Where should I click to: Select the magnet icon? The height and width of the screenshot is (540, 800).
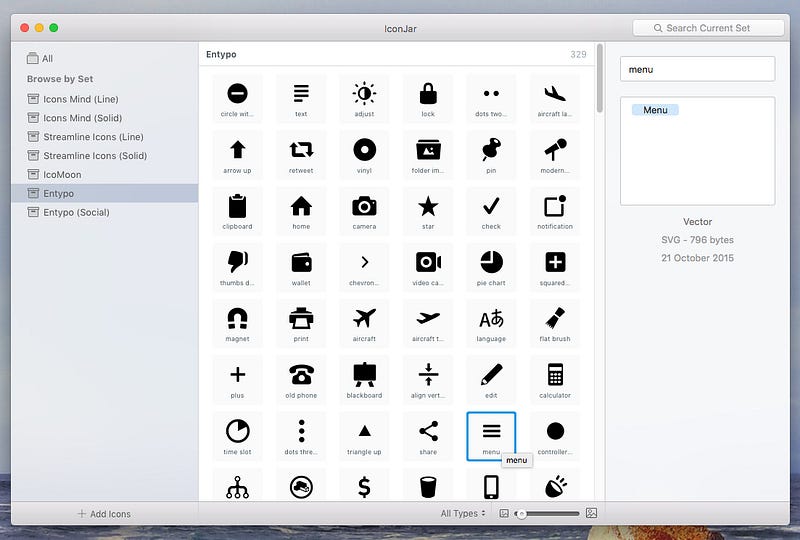coord(237,324)
